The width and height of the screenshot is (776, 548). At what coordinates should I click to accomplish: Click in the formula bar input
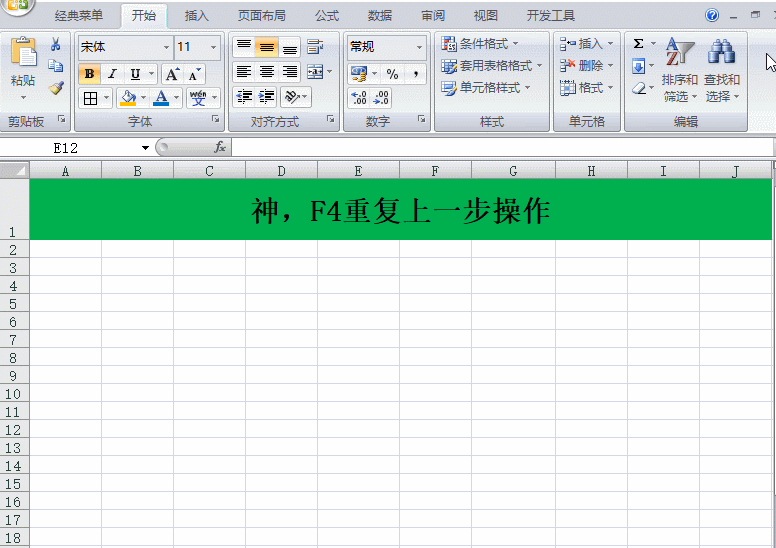pyautogui.click(x=502, y=148)
